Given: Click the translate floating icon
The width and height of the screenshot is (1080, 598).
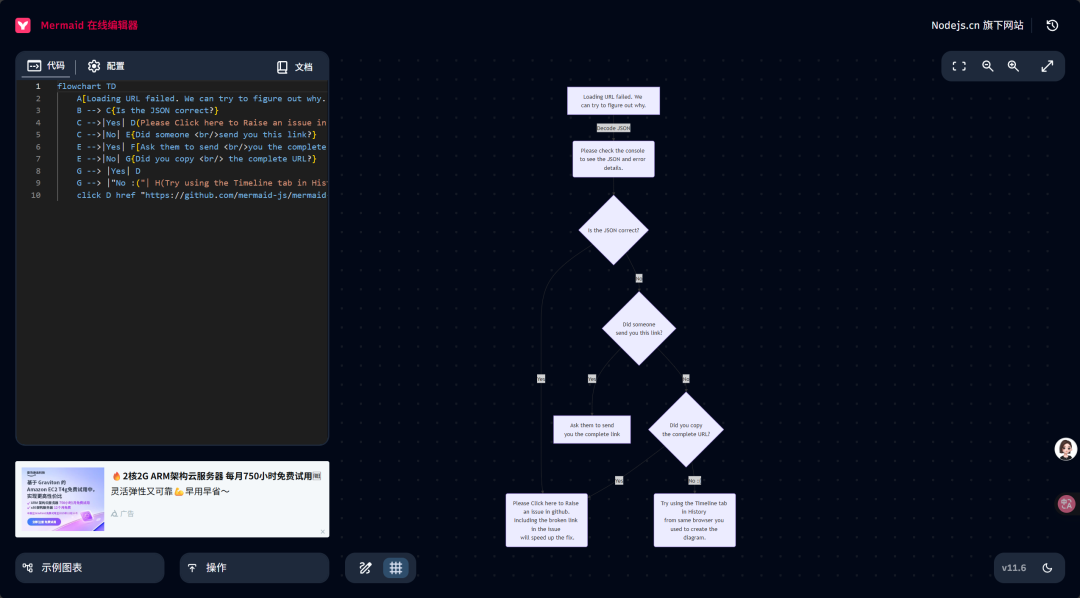Looking at the screenshot, I should (1066, 504).
